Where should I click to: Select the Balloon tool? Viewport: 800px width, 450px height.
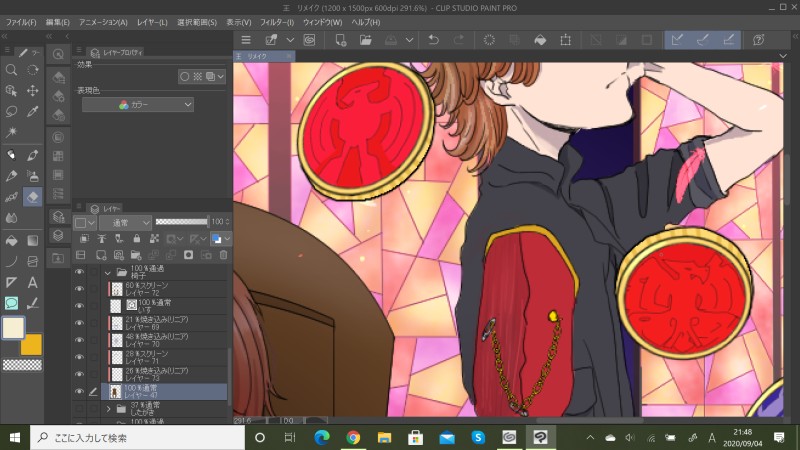point(11,303)
